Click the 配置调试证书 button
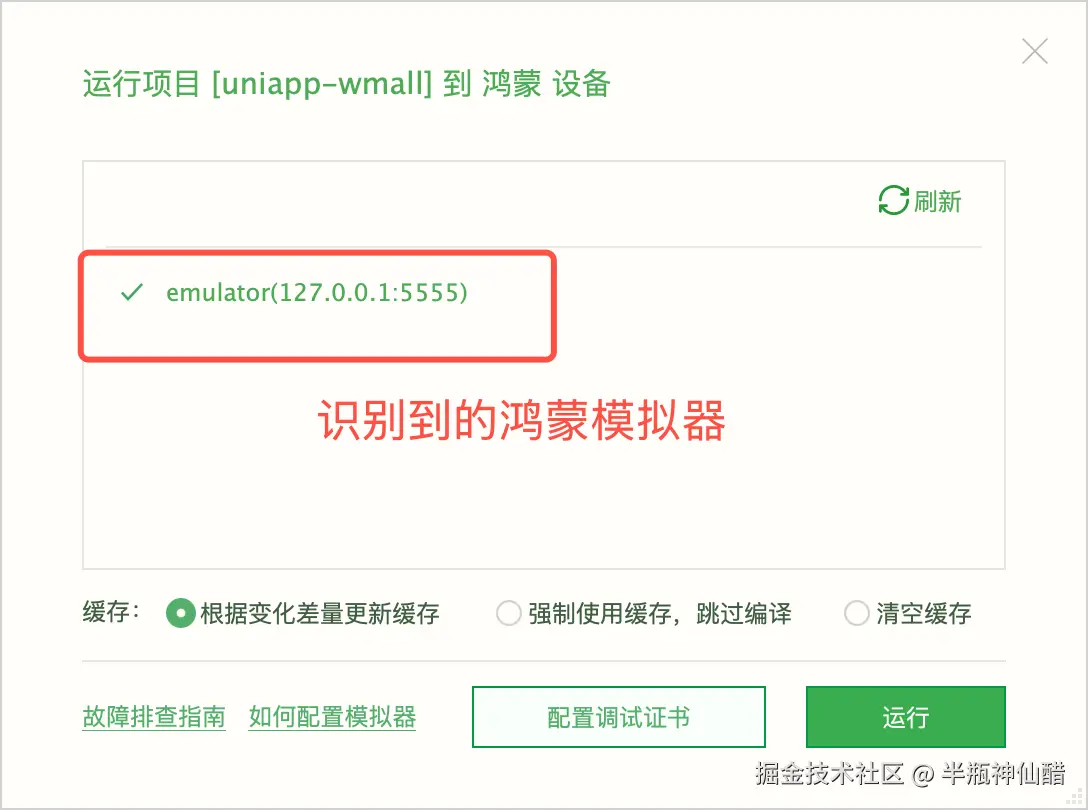1088x810 pixels. [x=619, y=717]
